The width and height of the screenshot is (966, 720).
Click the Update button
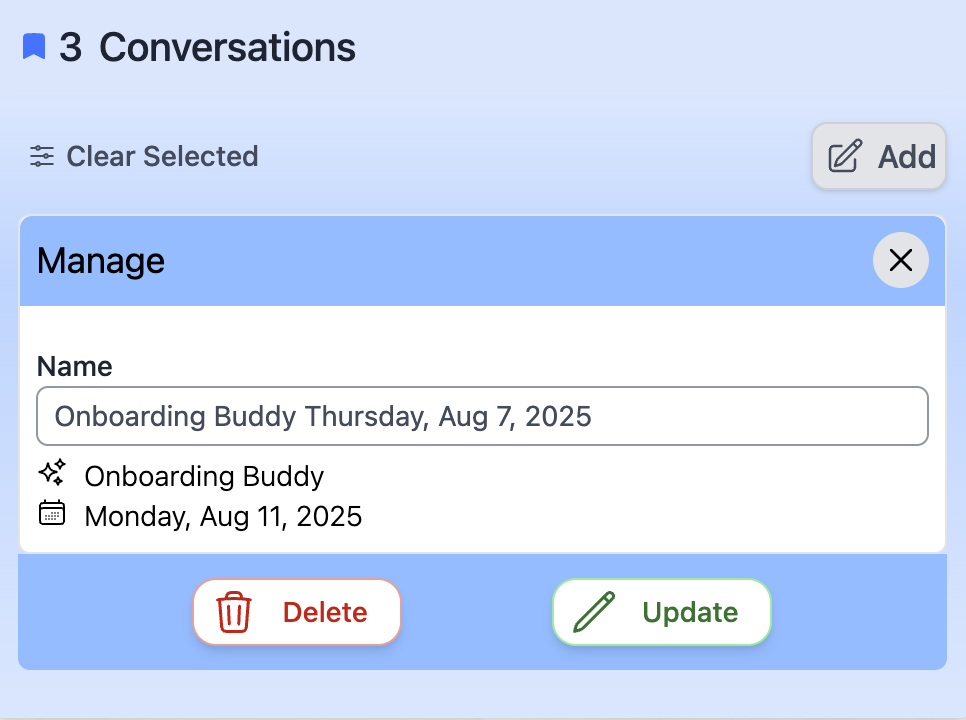pos(661,612)
